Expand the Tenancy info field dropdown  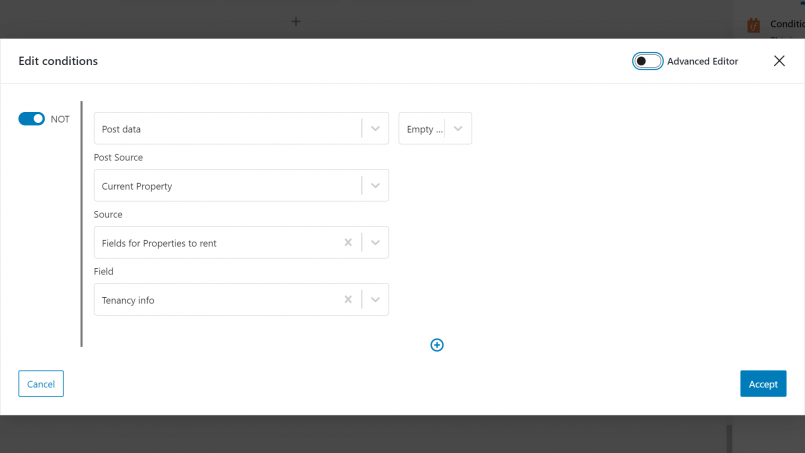375,300
